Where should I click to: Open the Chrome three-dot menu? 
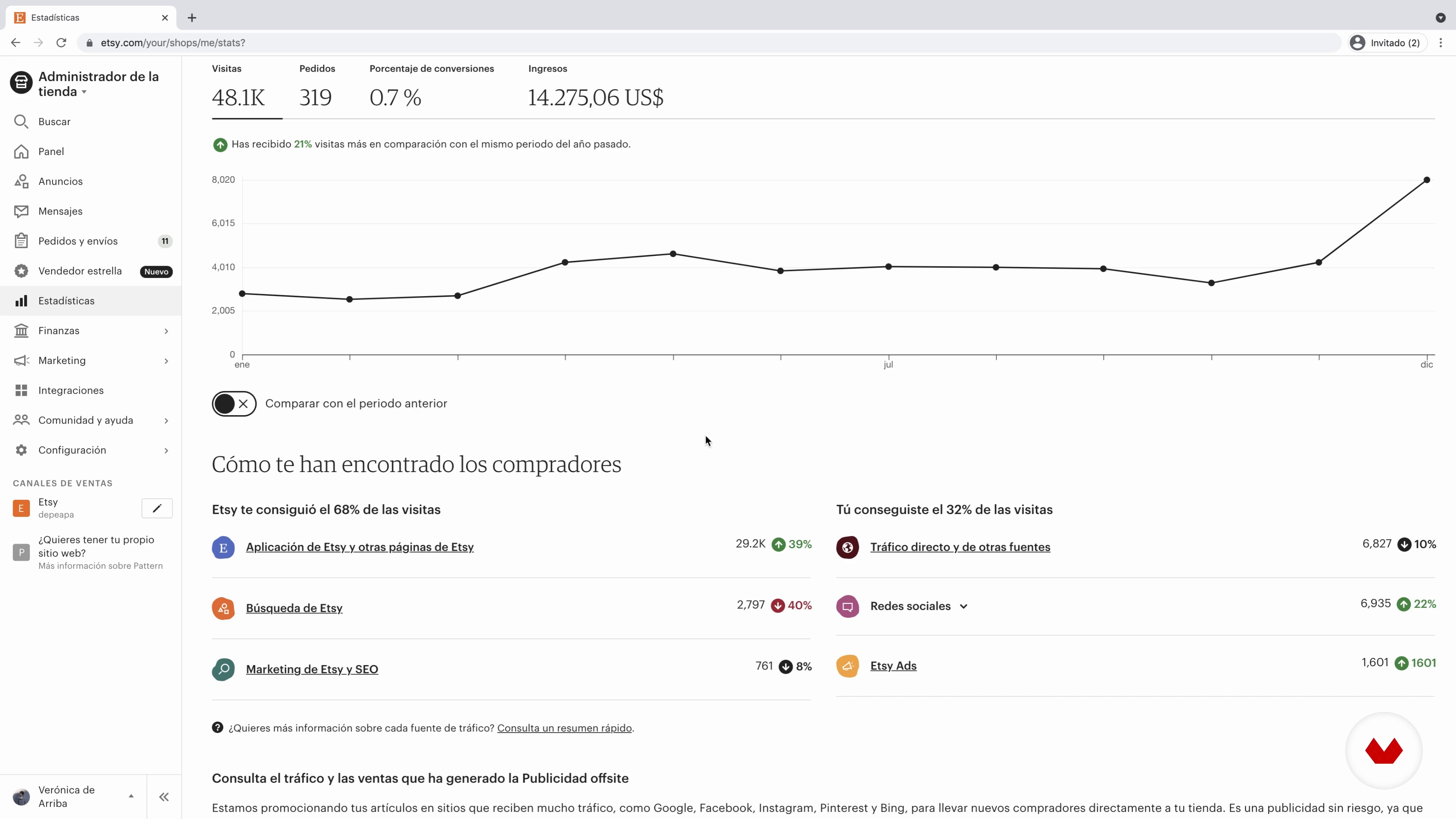point(1441,42)
